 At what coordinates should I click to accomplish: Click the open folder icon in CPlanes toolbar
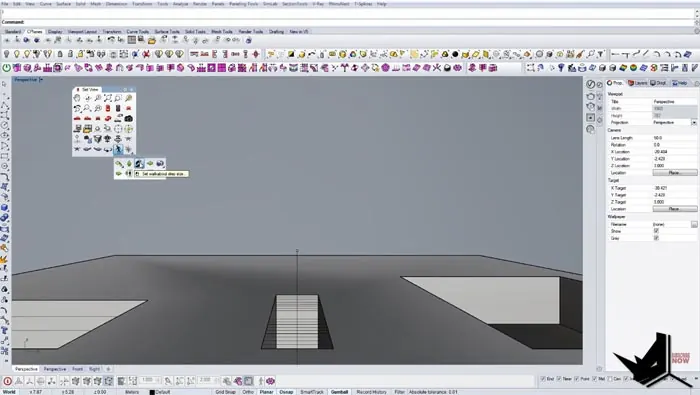coord(152,40)
